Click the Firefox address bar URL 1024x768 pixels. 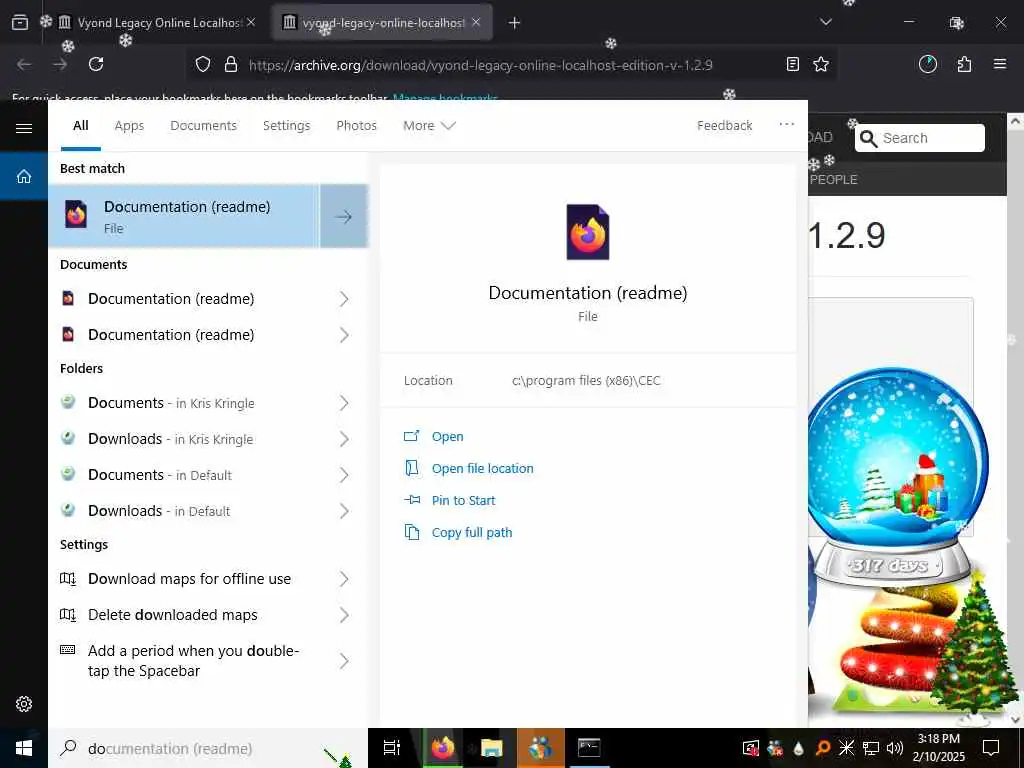481,65
